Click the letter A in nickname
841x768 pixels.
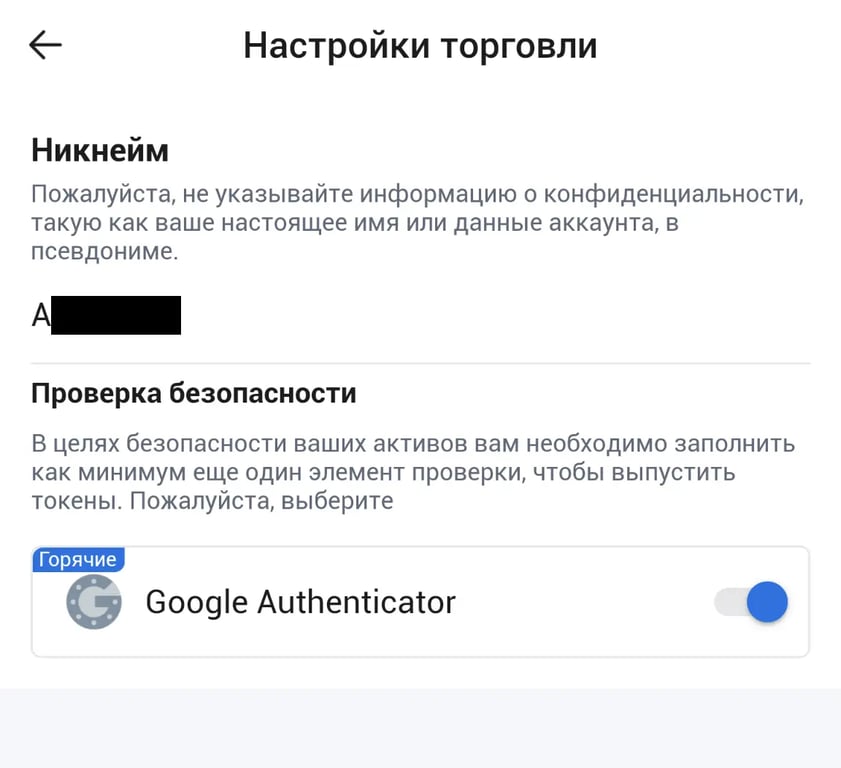click(41, 315)
